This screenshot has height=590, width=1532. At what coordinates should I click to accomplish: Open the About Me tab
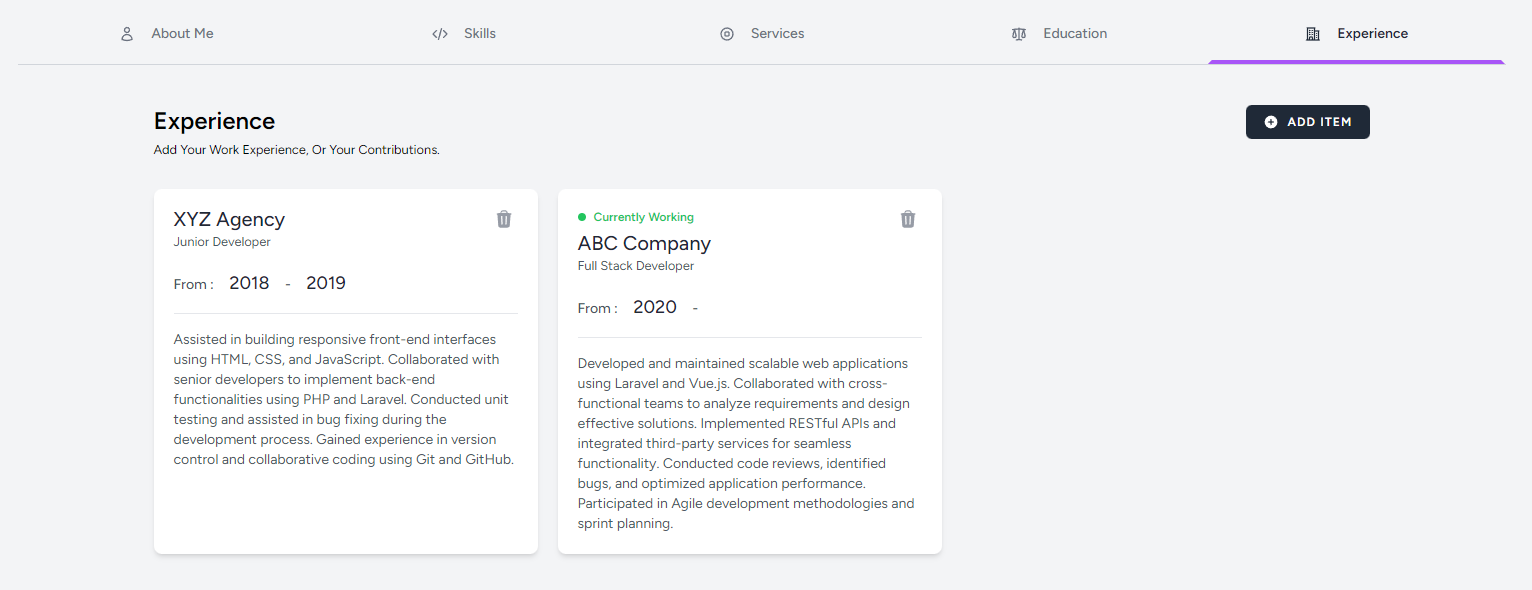[182, 34]
